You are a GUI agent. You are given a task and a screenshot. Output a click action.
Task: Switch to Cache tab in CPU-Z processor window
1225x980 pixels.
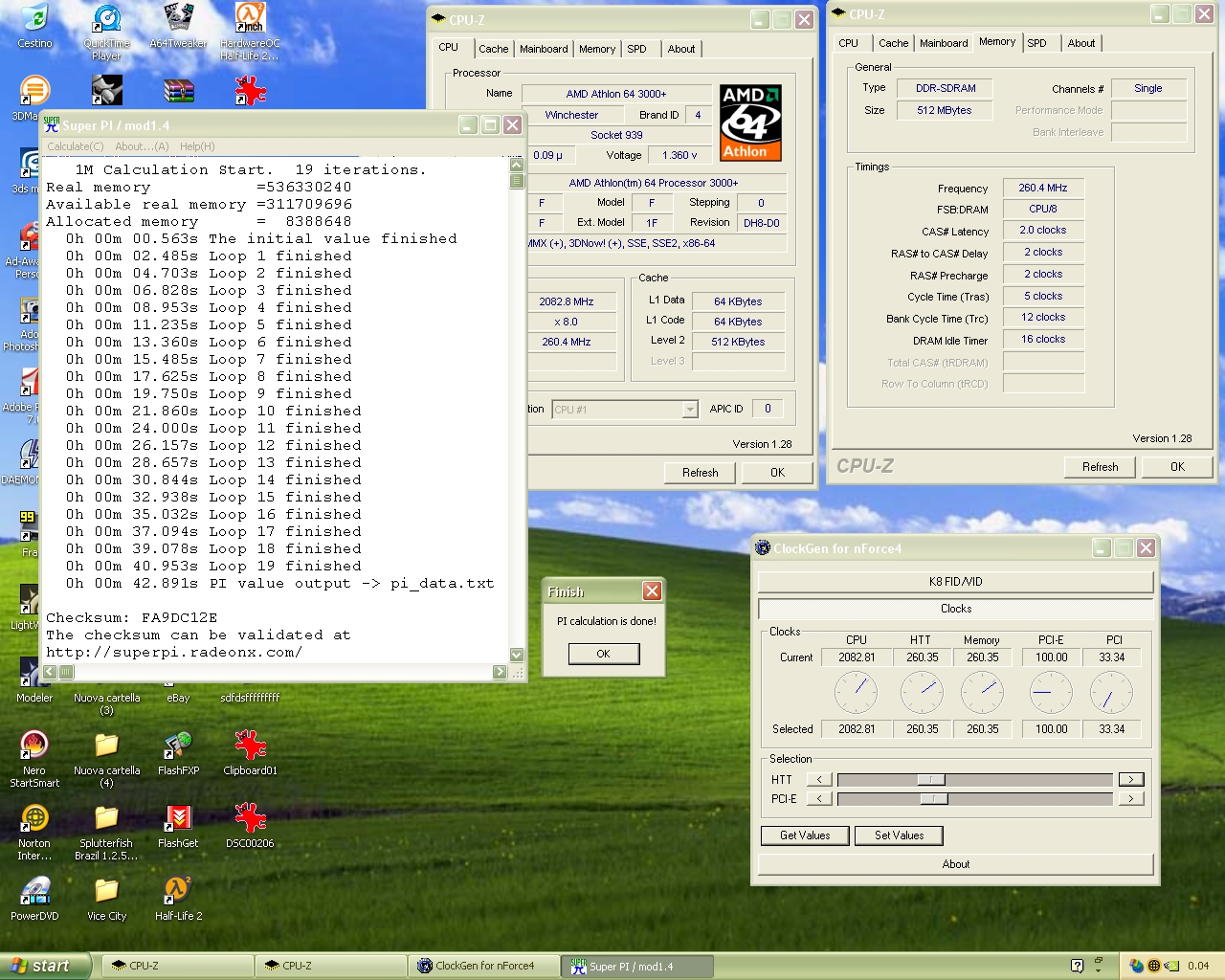494,49
